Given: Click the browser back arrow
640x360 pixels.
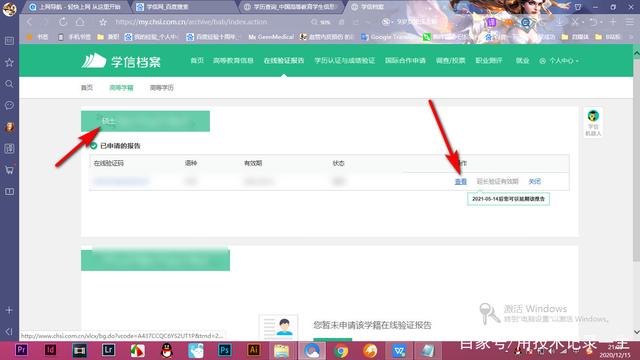Looking at the screenshot, I should pyautogui.click(x=29, y=22).
